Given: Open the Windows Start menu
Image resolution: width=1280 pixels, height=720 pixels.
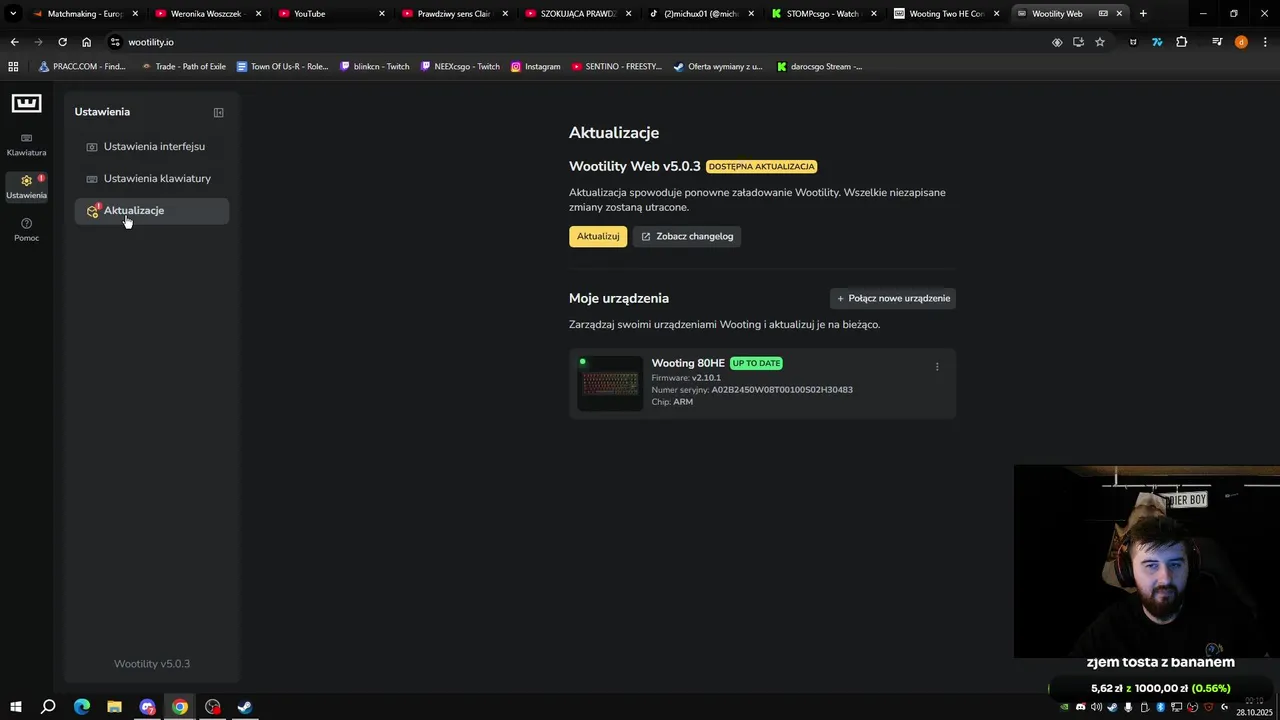Looking at the screenshot, I should 15,707.
